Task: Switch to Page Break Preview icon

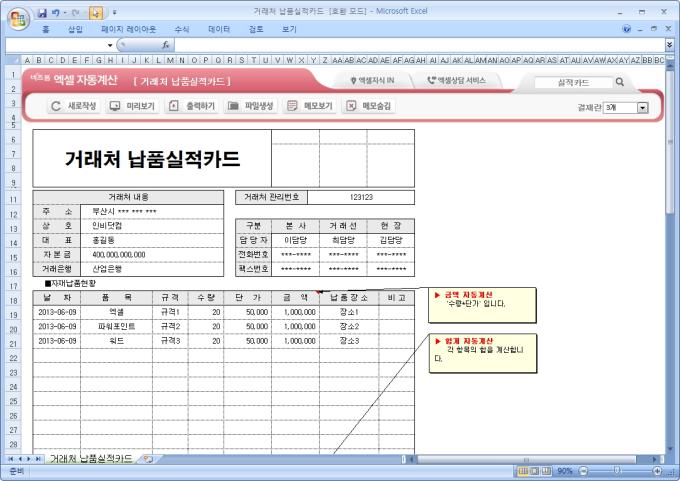Action: point(546,471)
